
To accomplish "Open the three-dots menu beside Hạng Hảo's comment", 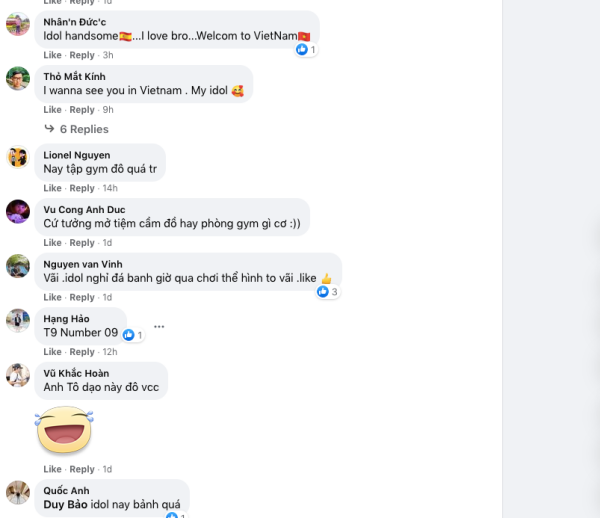I will [159, 327].
